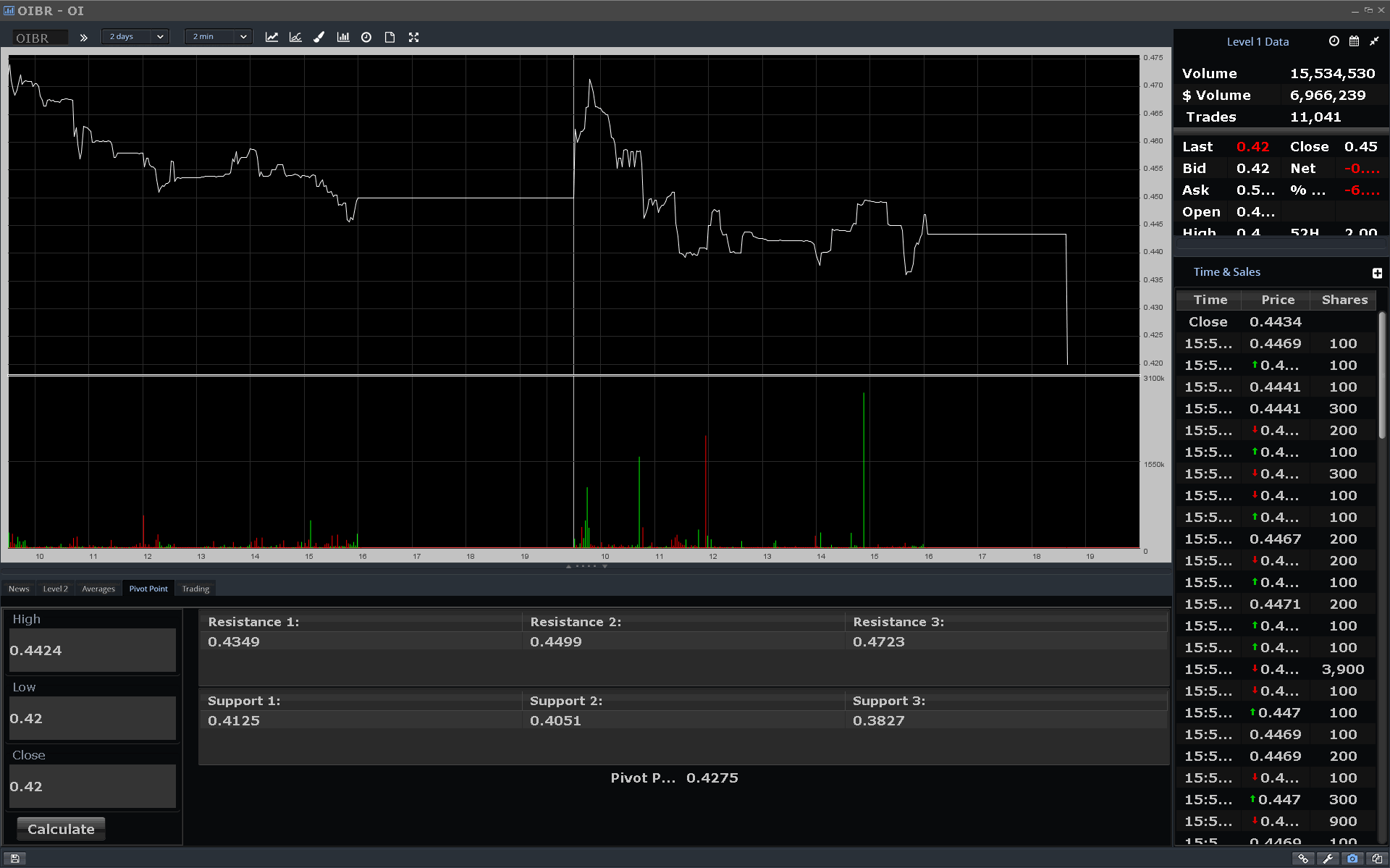Image resolution: width=1390 pixels, height=868 pixels.
Task: Click the High value input field
Action: pyautogui.click(x=92, y=650)
